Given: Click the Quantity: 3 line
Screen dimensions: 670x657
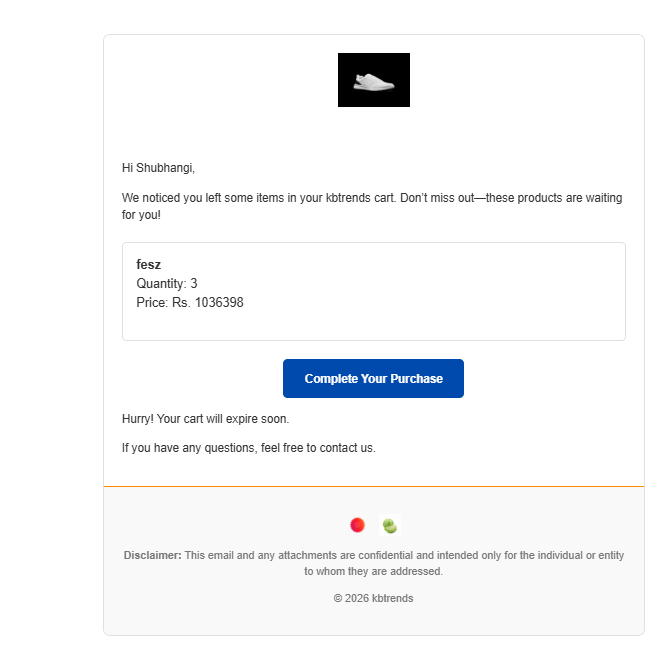Looking at the screenshot, I should click(x=167, y=284).
